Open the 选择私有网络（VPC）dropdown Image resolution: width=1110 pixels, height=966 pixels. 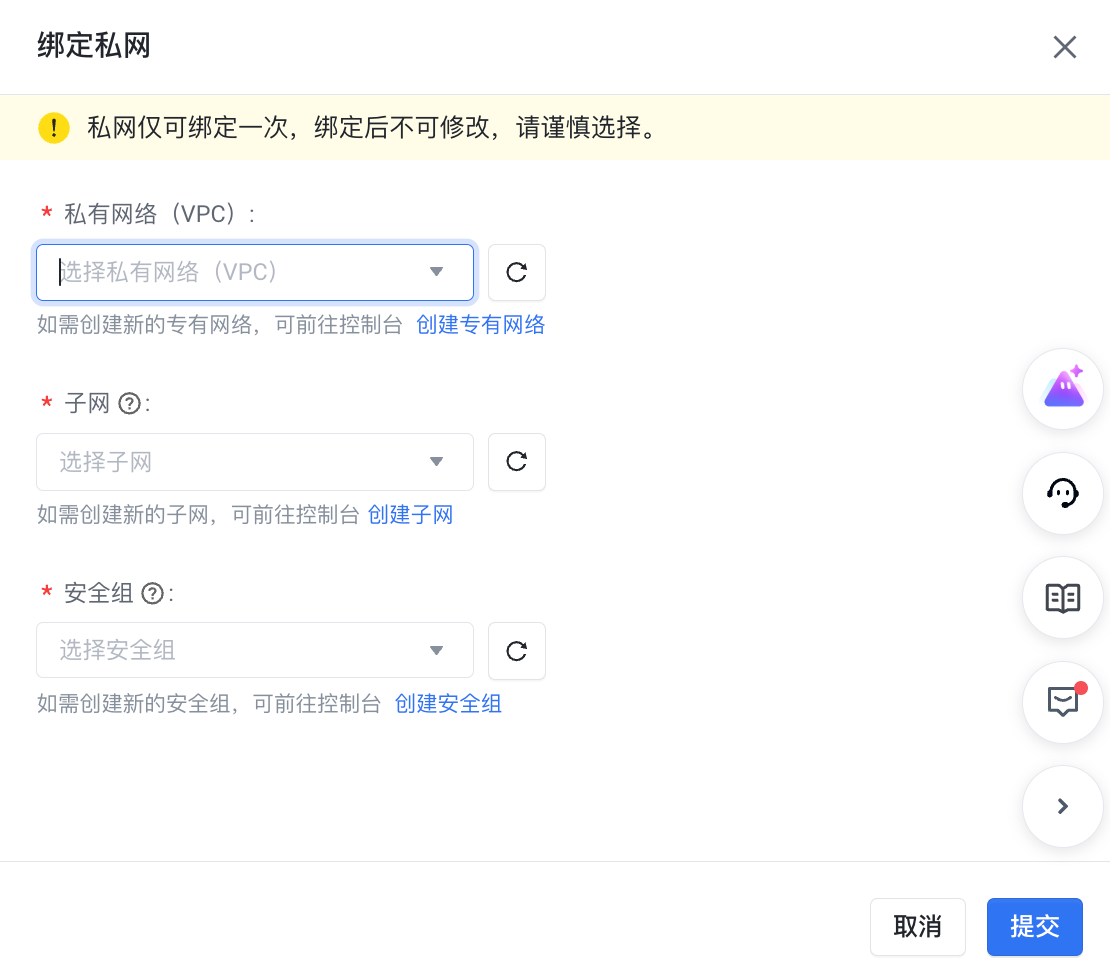pyautogui.click(x=255, y=272)
